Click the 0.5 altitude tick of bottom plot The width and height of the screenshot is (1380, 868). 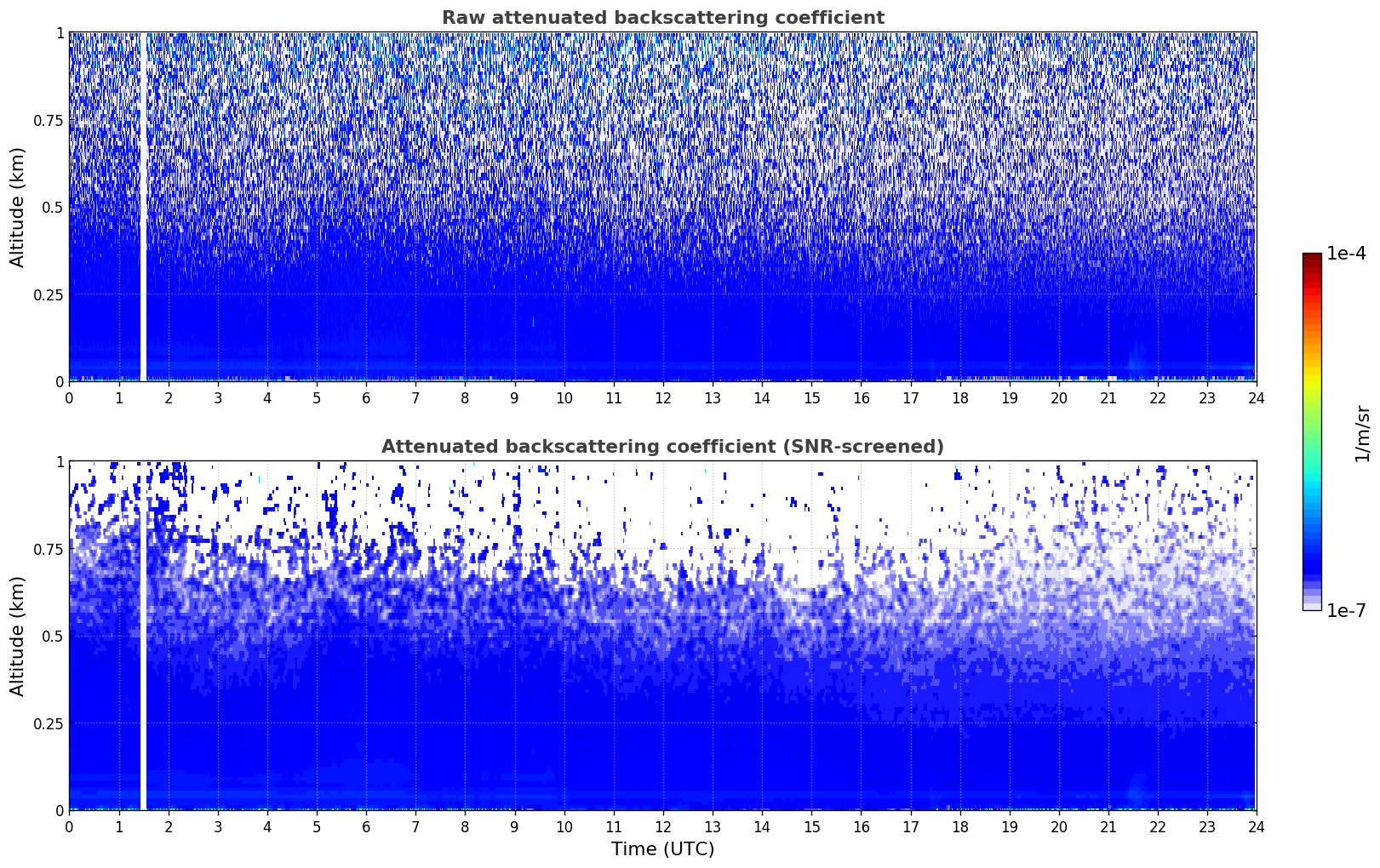coord(52,636)
